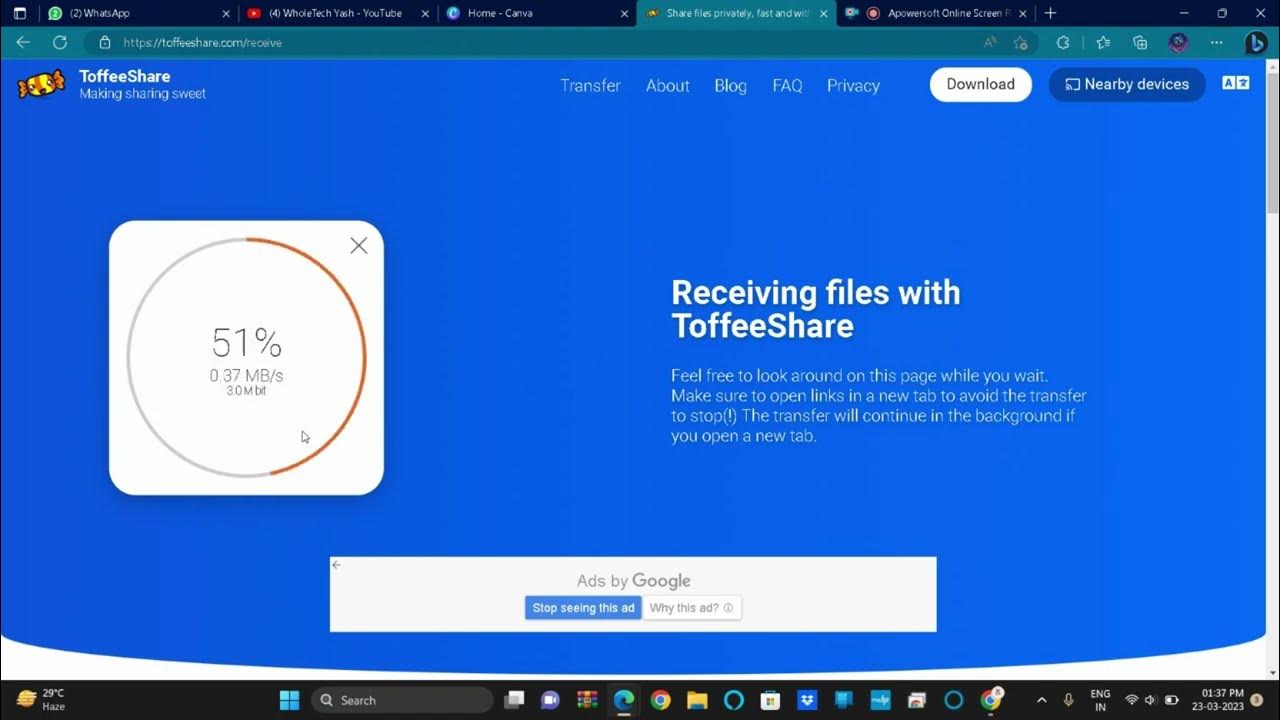
Task: Click the taskbar Search box
Action: 402,700
